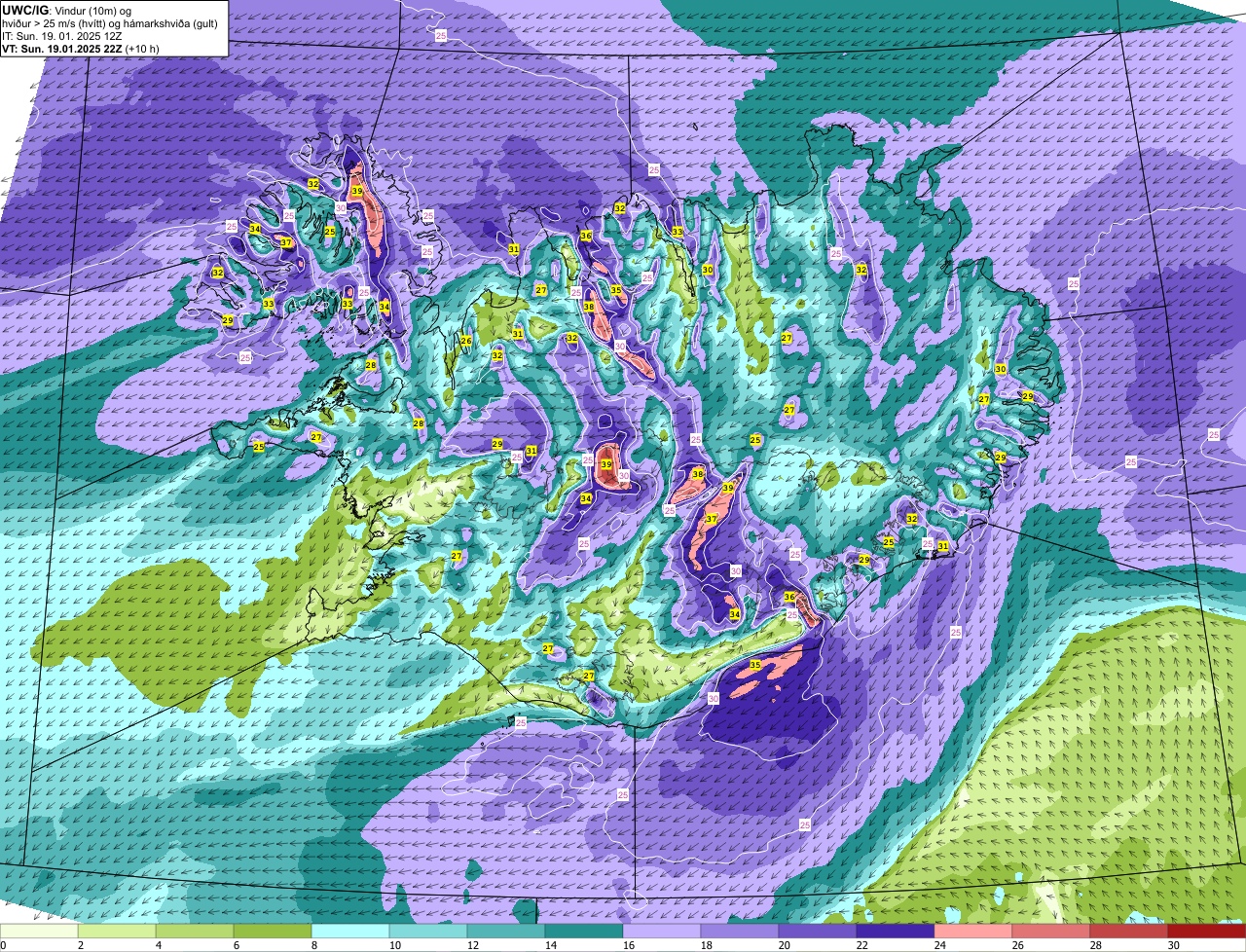The width and height of the screenshot is (1246, 952).
Task: Click the legend scale value '12'
Action: click(x=473, y=945)
